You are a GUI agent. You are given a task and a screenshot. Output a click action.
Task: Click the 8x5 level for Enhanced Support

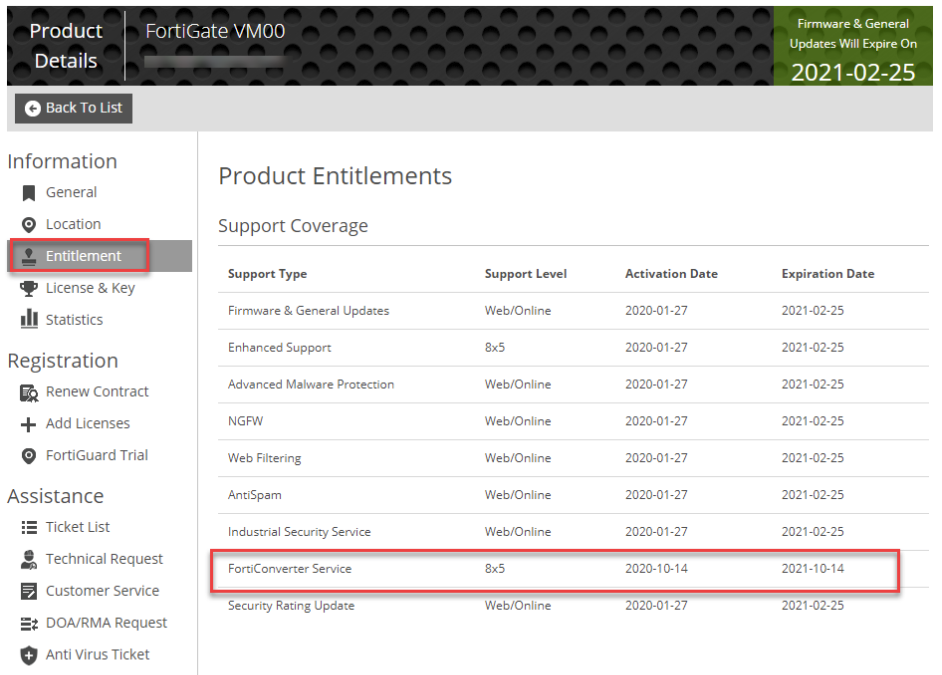tap(494, 348)
